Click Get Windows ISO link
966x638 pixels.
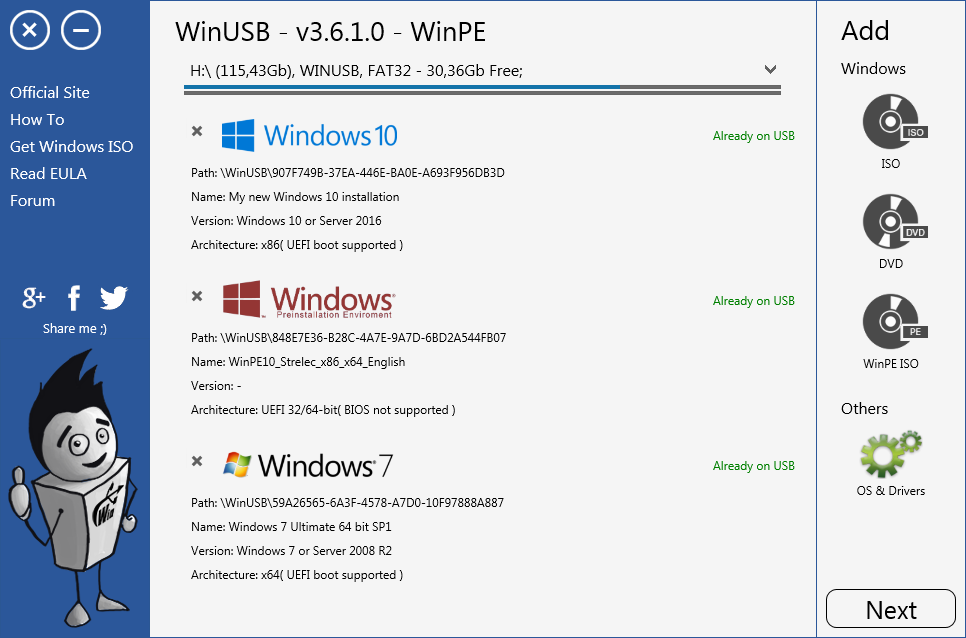[x=71, y=146]
